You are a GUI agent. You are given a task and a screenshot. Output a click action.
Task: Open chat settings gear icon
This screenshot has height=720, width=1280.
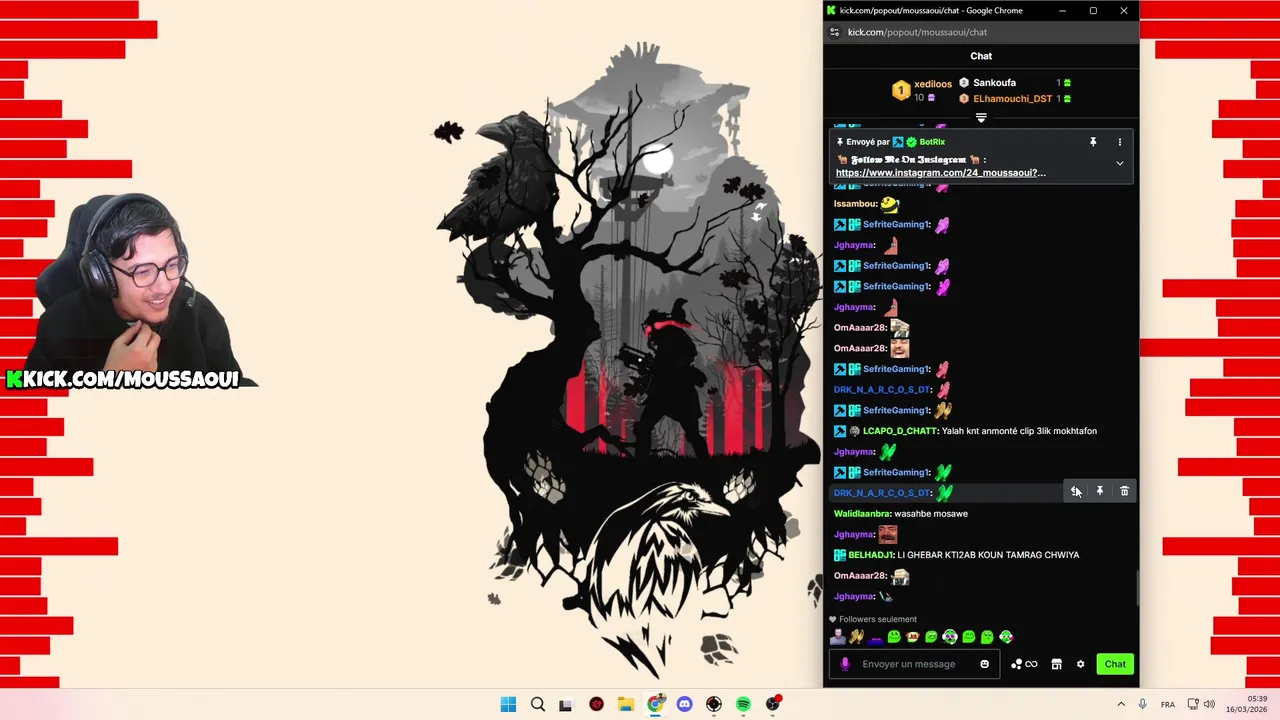[1080, 664]
